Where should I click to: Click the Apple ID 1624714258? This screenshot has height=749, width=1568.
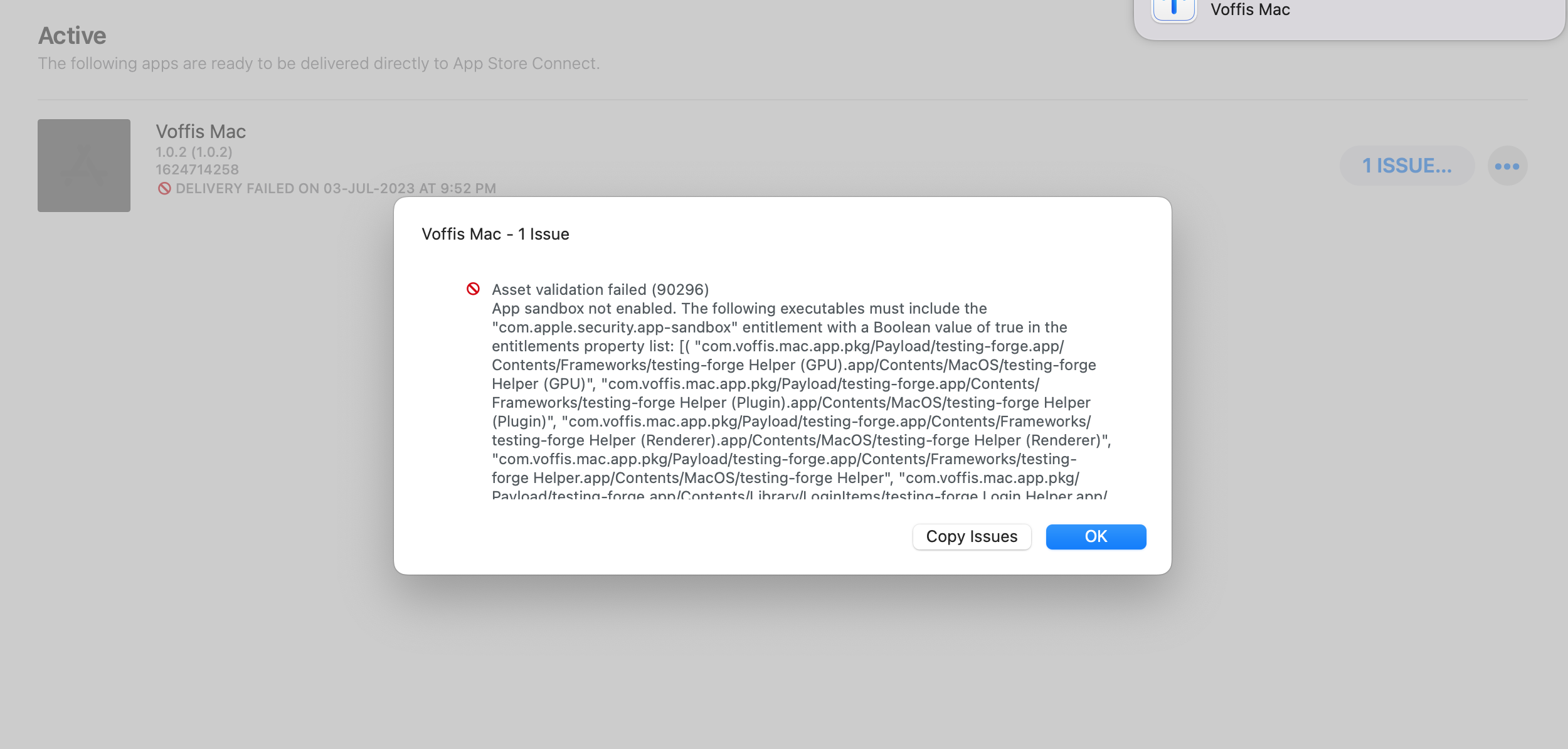(196, 169)
